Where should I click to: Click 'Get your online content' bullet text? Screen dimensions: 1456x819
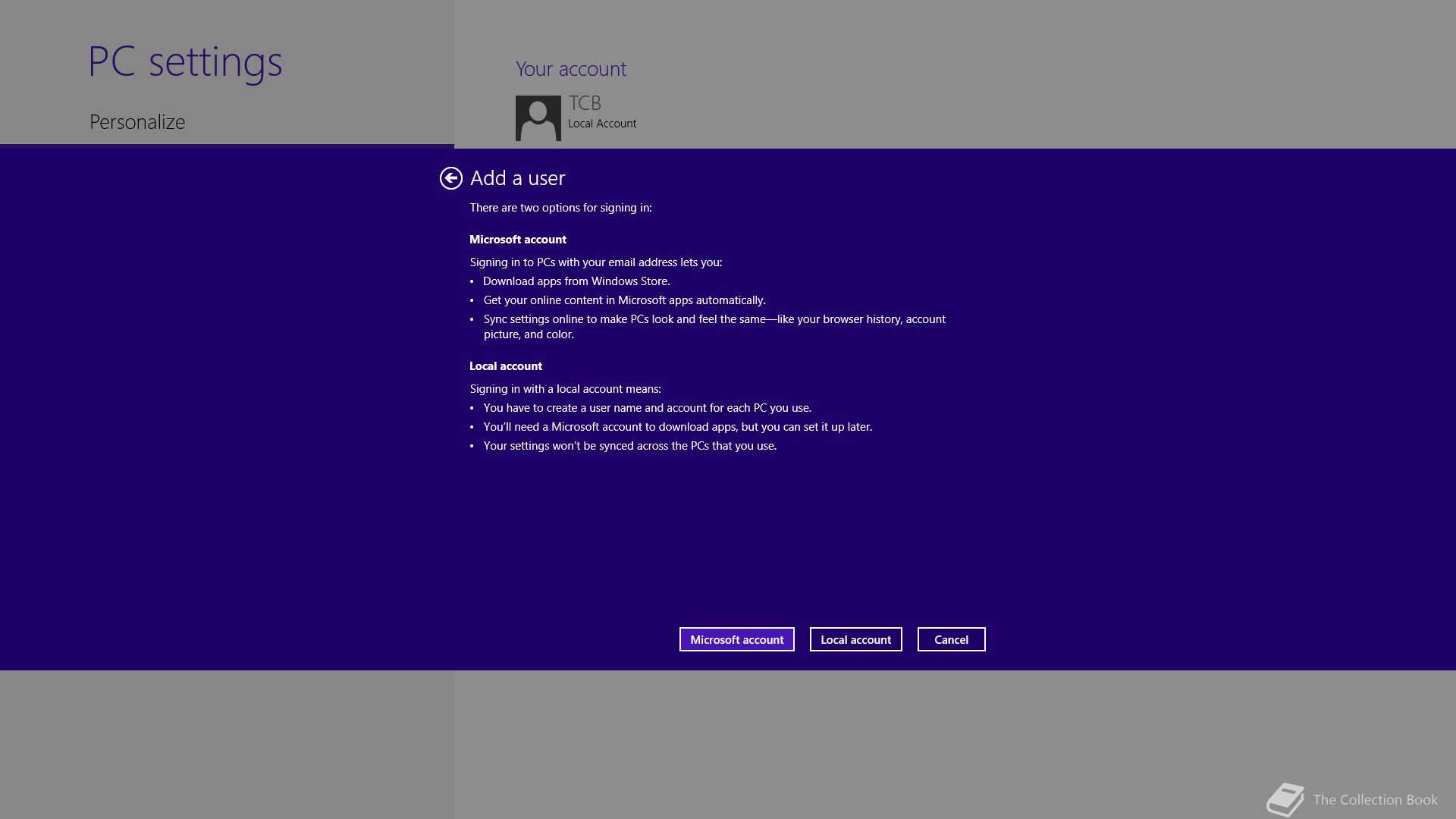point(625,300)
